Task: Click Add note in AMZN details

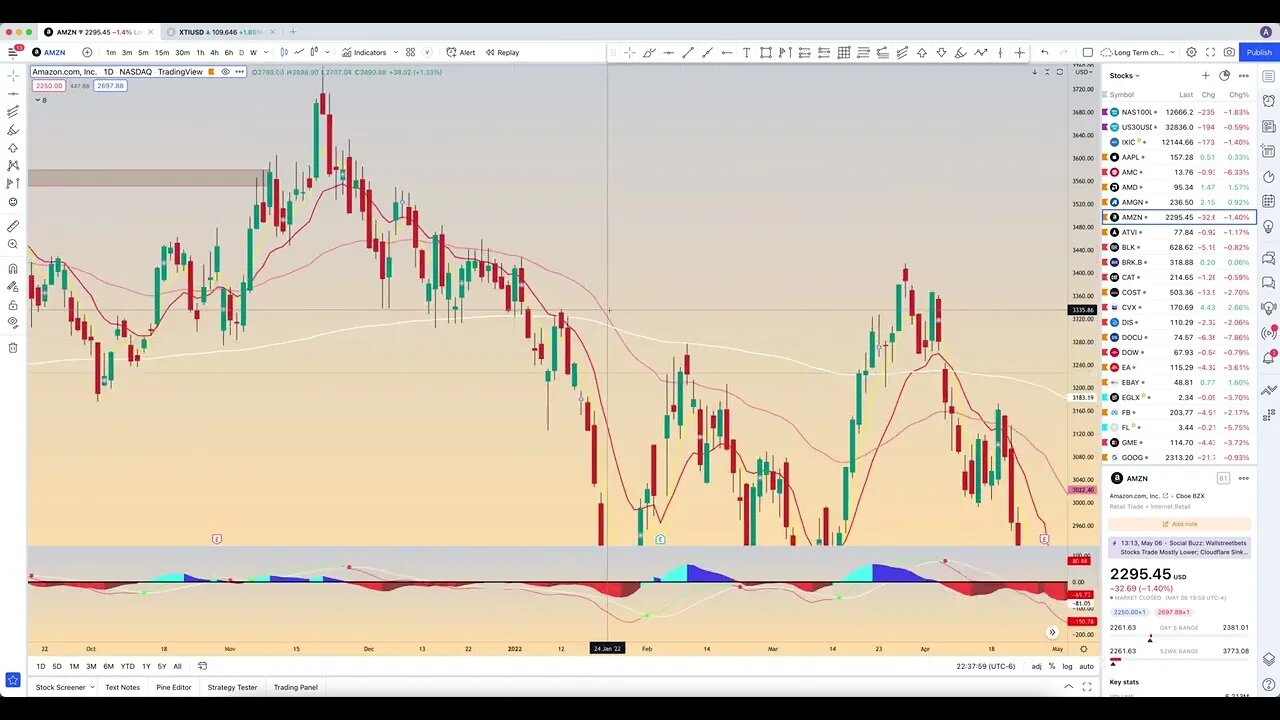Action: (x=1179, y=524)
